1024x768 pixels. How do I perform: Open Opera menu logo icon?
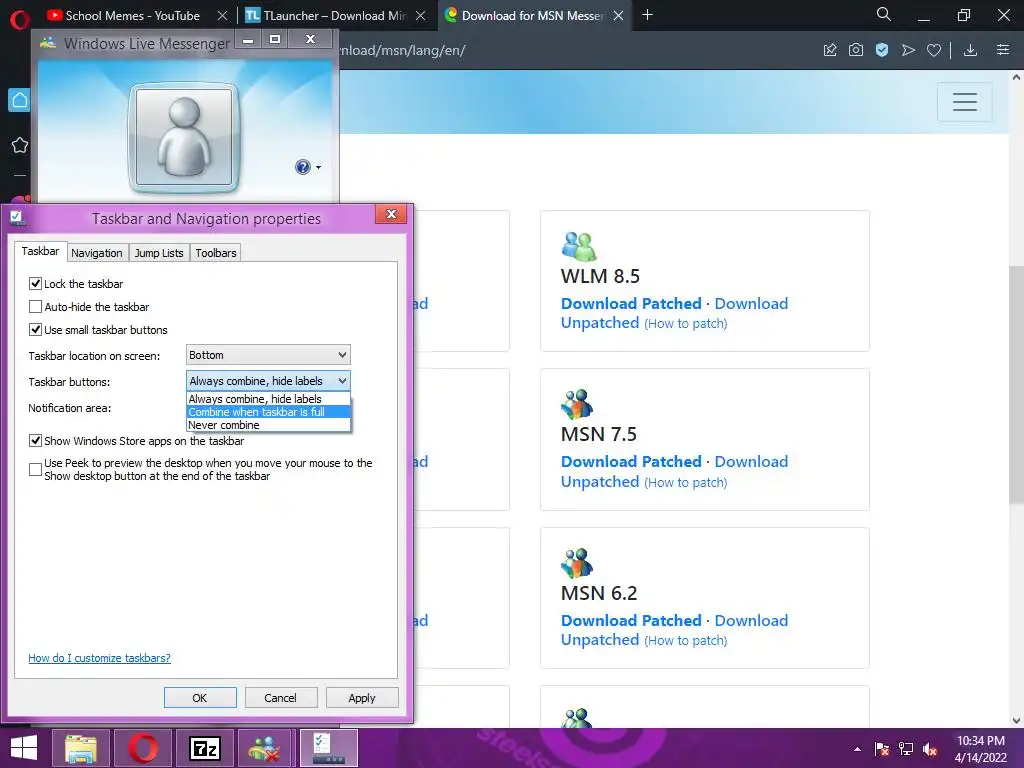point(20,20)
